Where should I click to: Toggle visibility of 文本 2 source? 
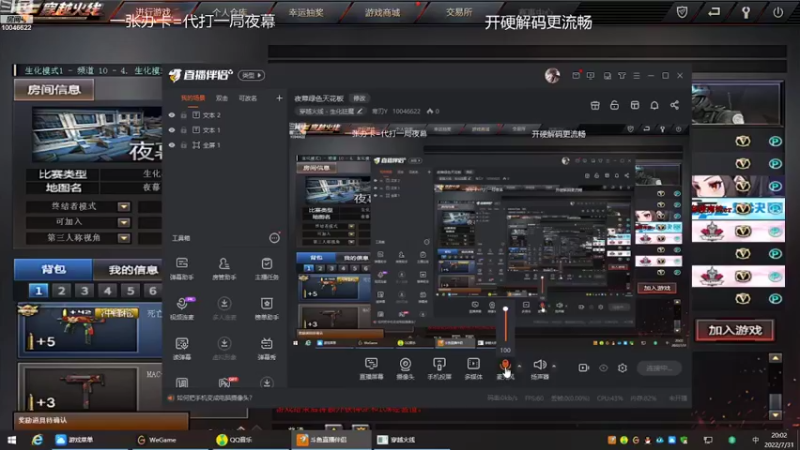(172, 115)
